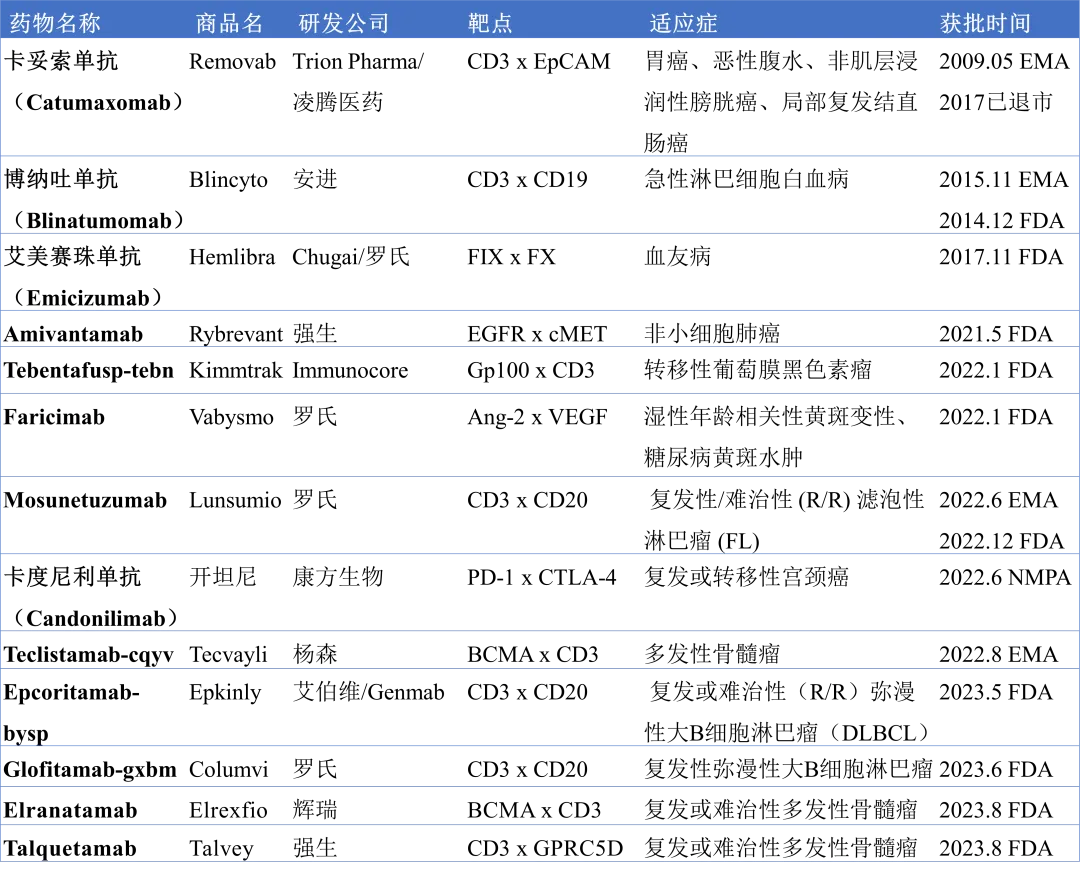
Task: Click the 急性淋巴细胞白血病 indication
Action: [x=746, y=179]
